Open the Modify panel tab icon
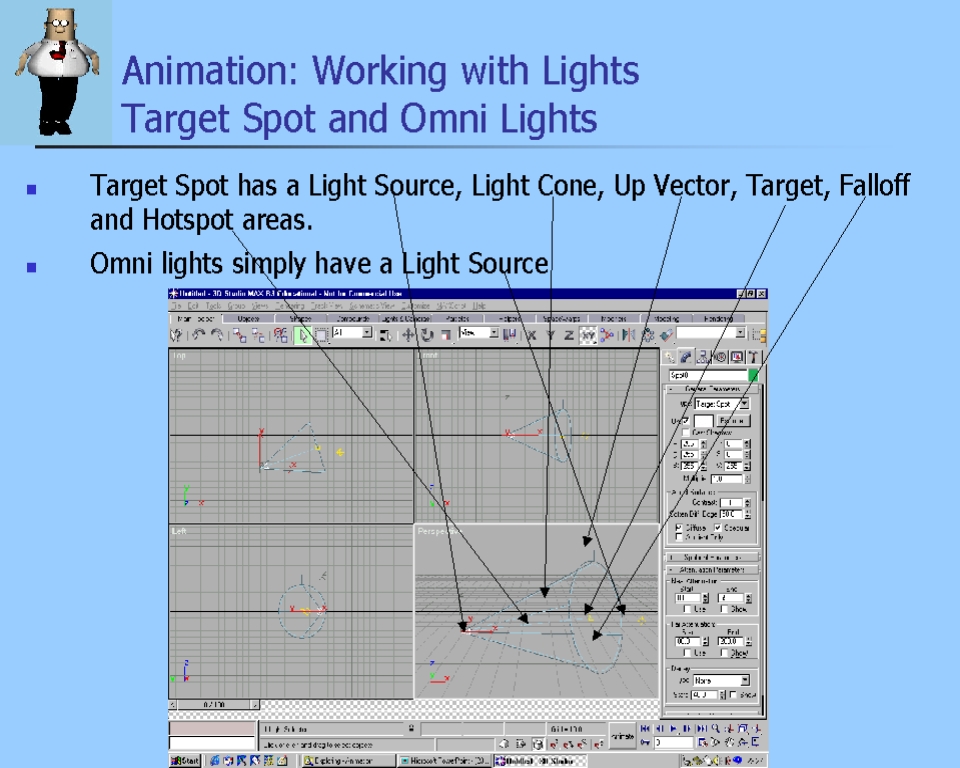 (686, 356)
